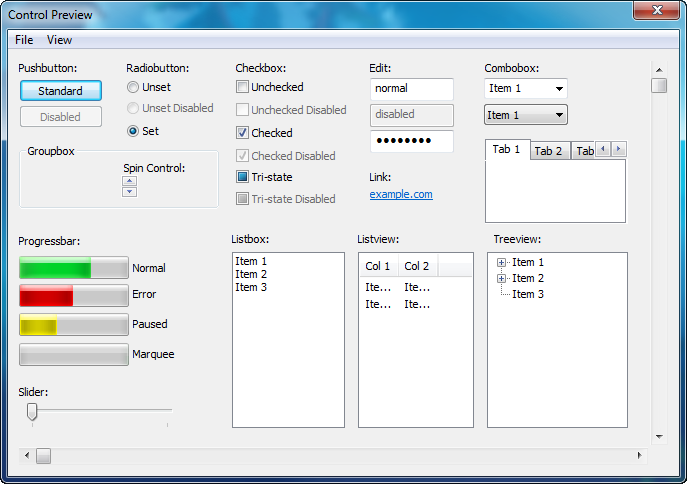Select Item 2 label in the Treeview

(x=528, y=278)
